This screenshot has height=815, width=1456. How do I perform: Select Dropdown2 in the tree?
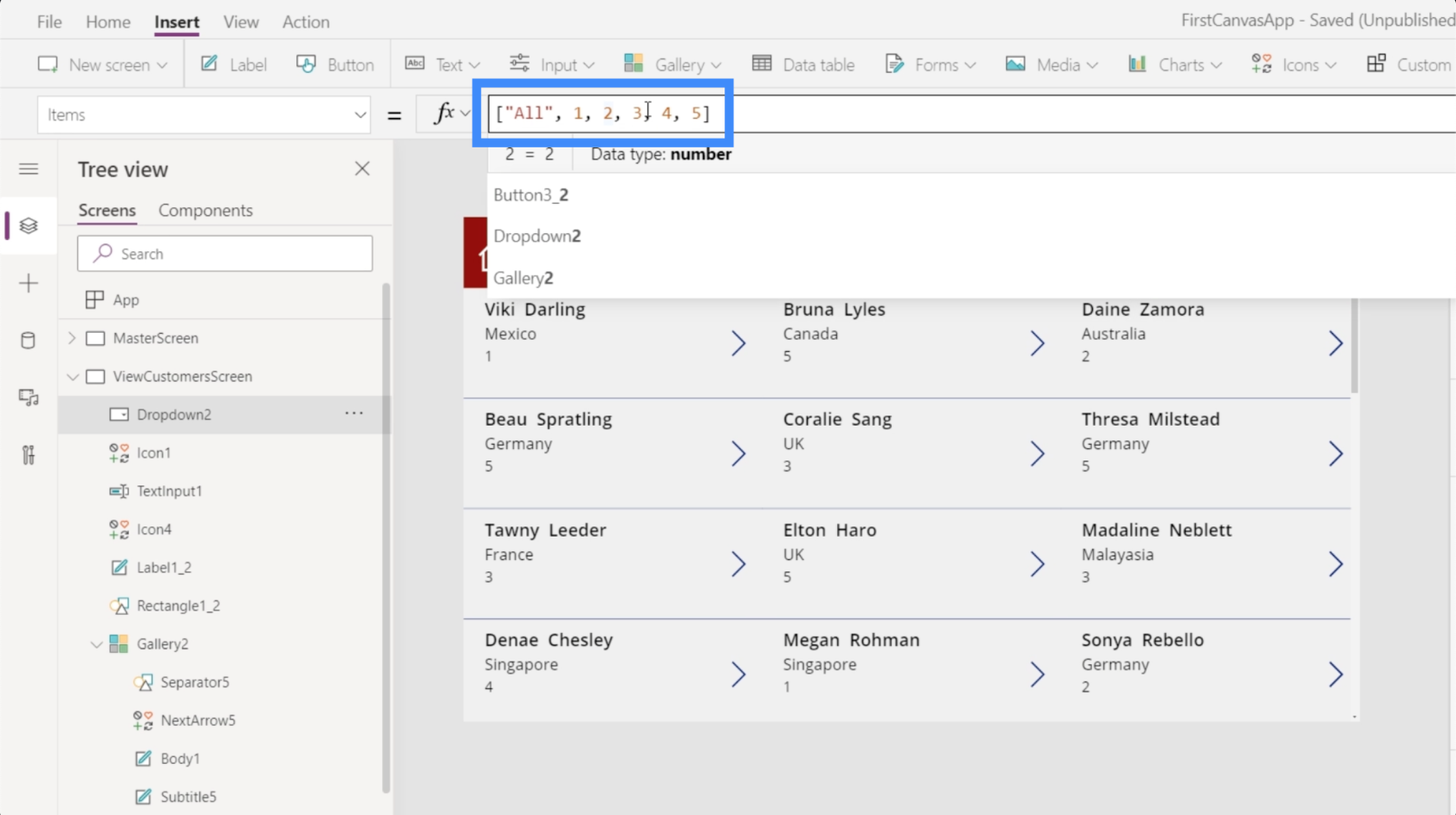(174, 414)
